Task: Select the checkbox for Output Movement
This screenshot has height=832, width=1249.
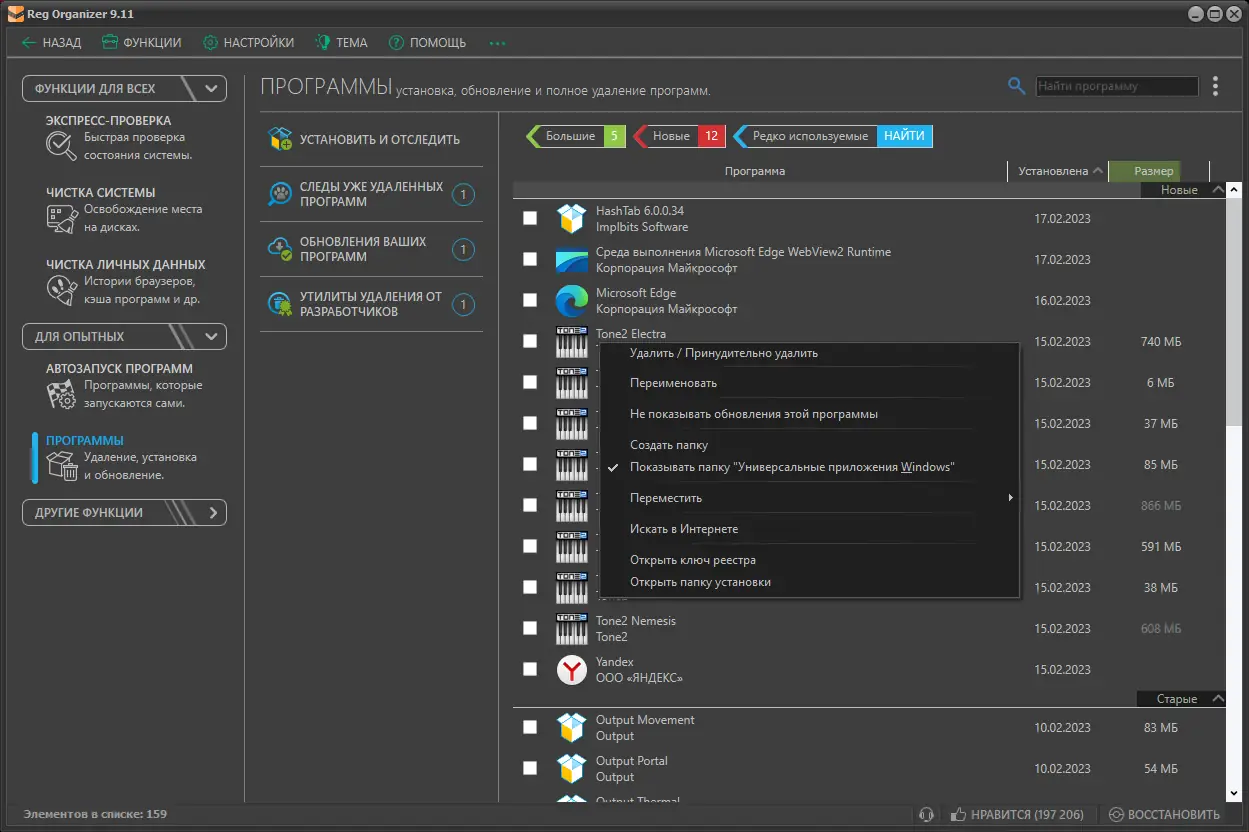Action: pos(530,727)
